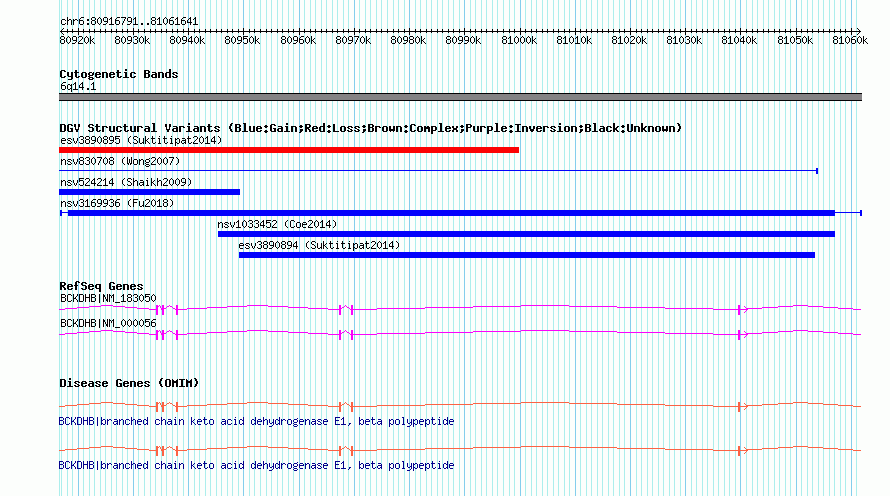This screenshot has height=496, width=890.
Task: Click the esv3890895 (Suktitipat2014) label
Action: coord(141,140)
